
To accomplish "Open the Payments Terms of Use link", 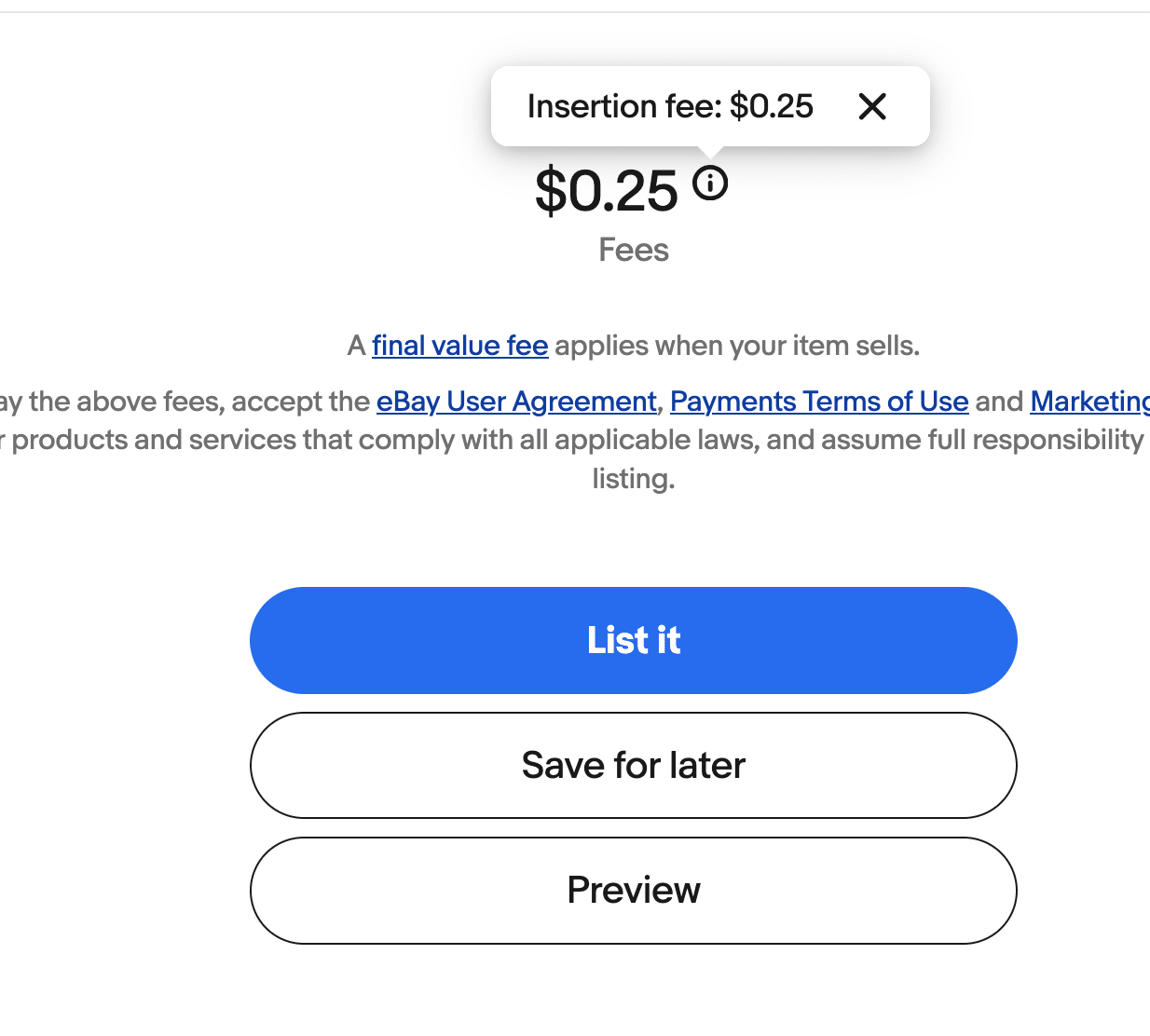I will coord(819,402).
